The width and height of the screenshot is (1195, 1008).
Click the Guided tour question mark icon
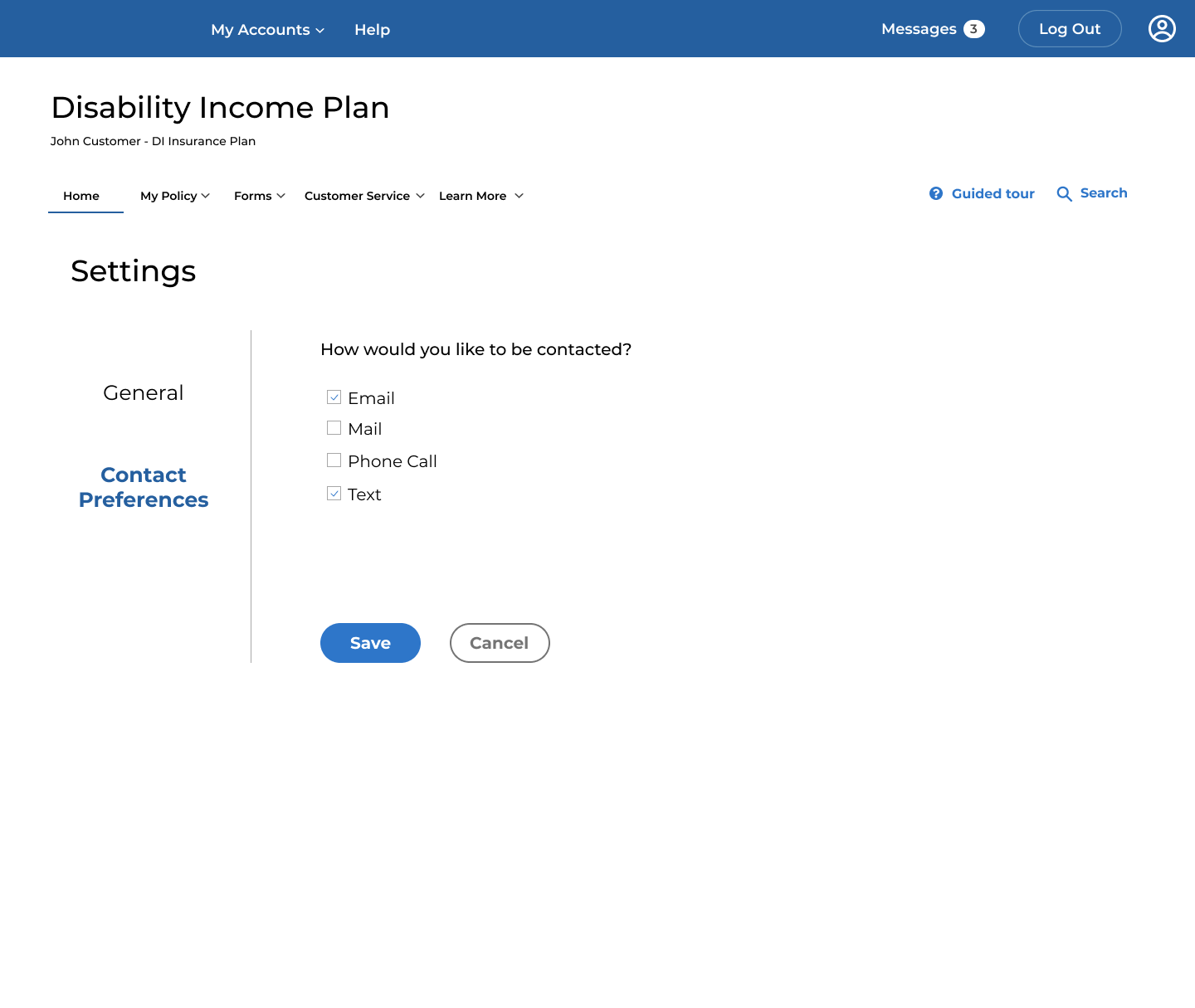pos(936,193)
